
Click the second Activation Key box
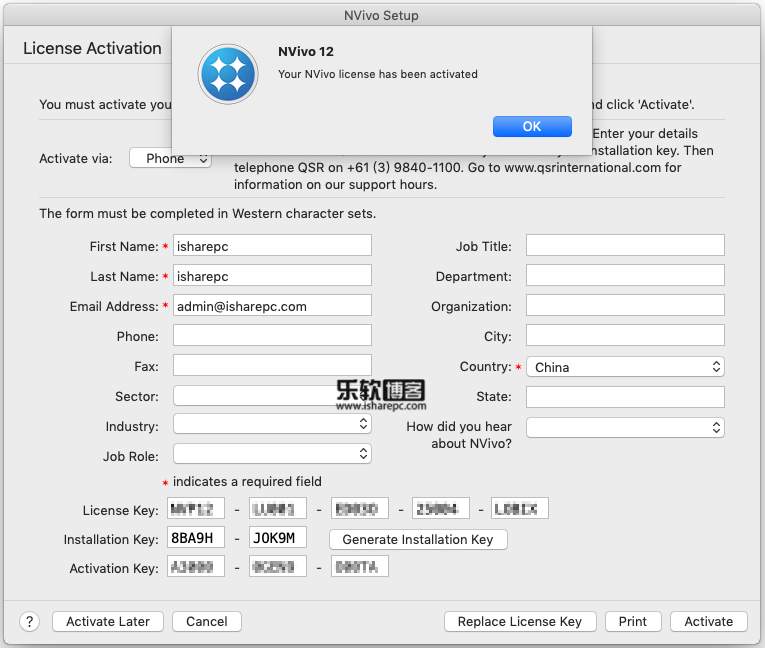(x=278, y=567)
